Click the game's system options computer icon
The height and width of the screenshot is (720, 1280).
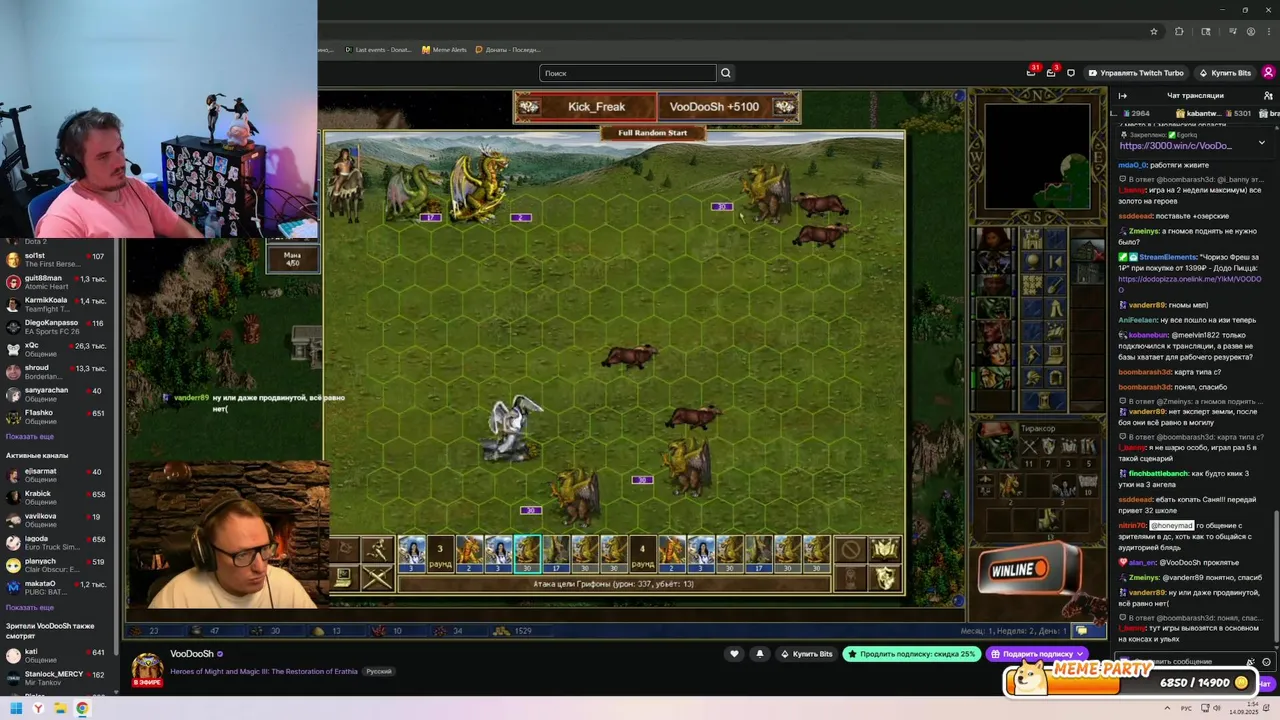pos(344,577)
